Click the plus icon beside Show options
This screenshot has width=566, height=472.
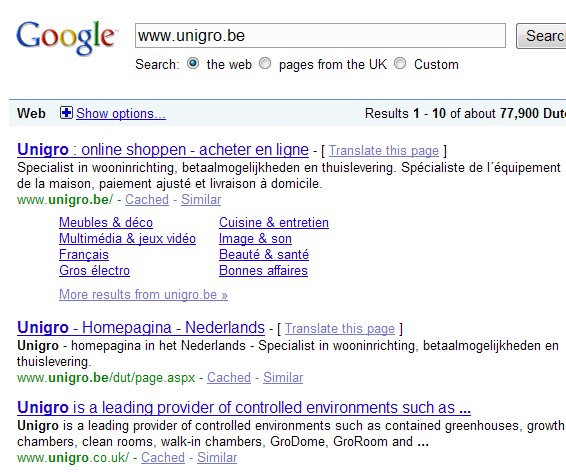(x=66, y=113)
